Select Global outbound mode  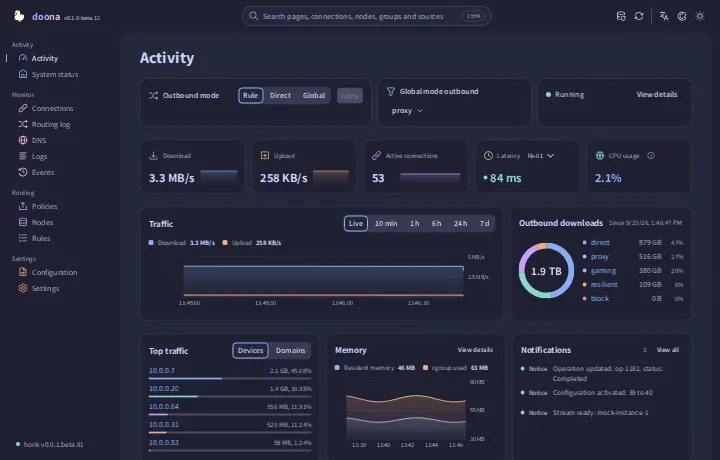[314, 95]
